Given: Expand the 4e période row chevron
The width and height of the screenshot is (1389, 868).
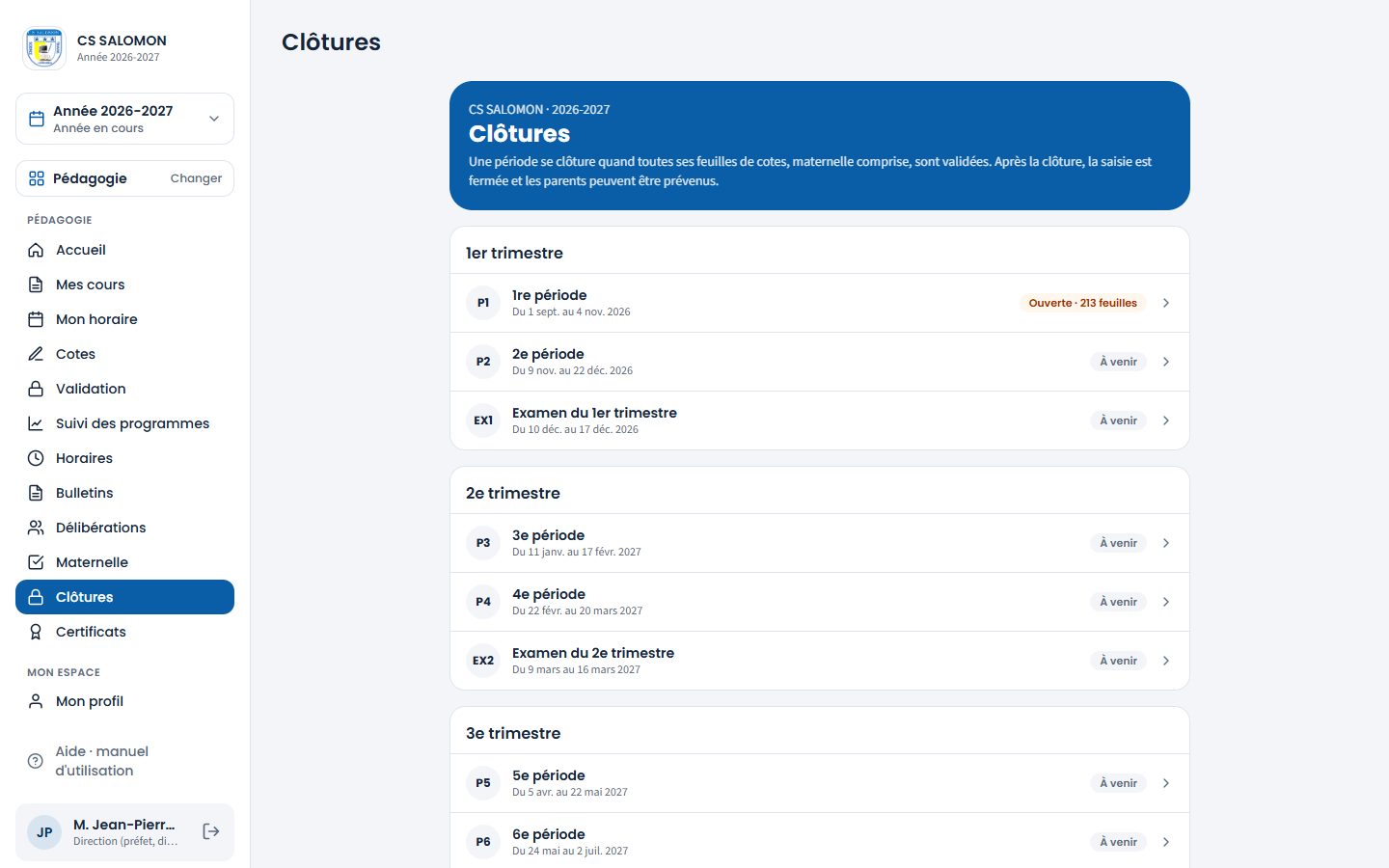Looking at the screenshot, I should [x=1166, y=602].
